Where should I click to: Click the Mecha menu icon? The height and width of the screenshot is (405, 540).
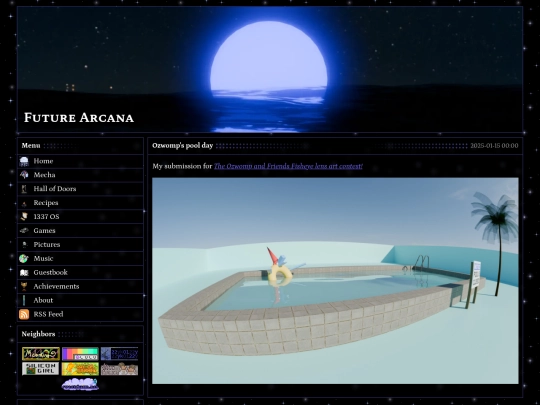[x=24, y=175]
